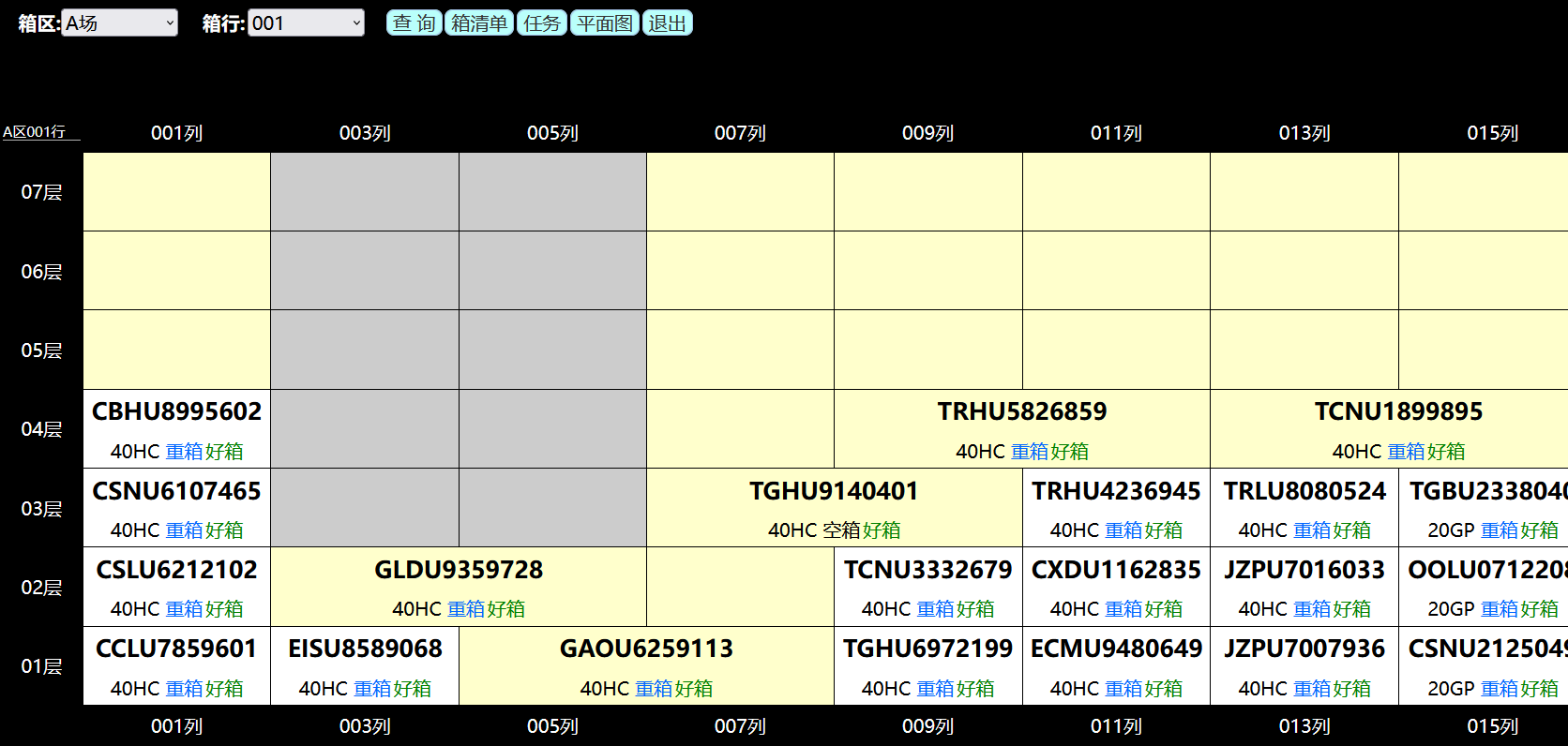Click the top 013列 column header
The image size is (1568, 746).
click(1304, 133)
